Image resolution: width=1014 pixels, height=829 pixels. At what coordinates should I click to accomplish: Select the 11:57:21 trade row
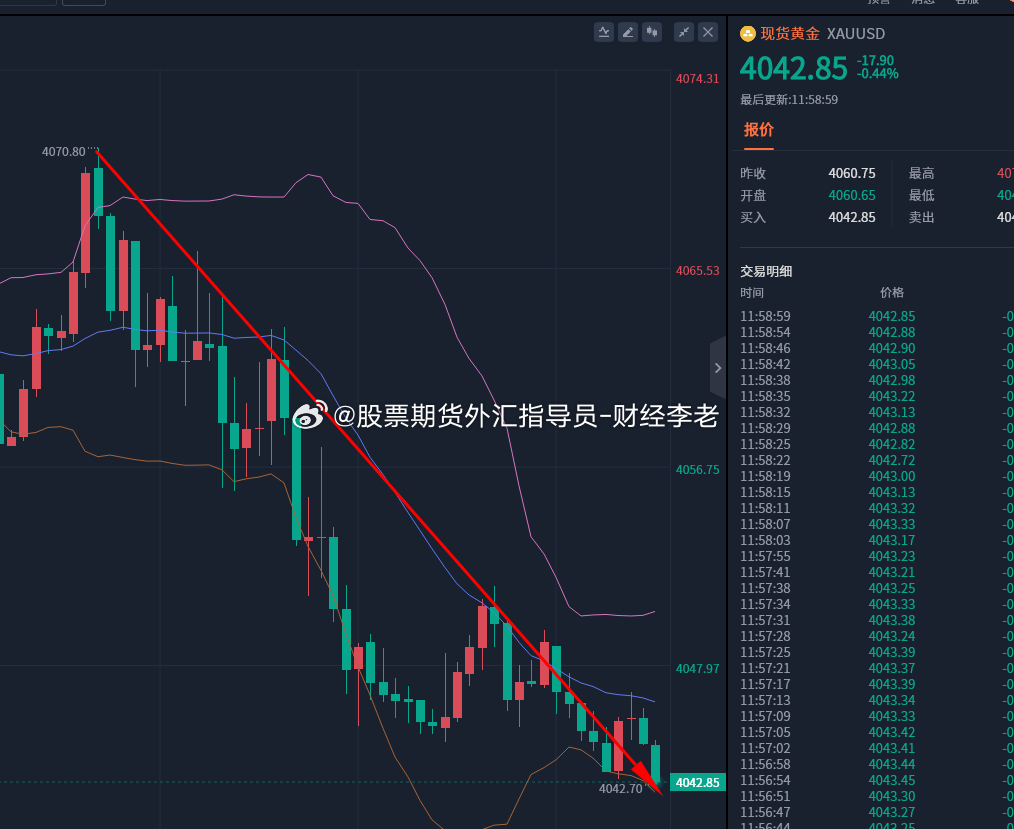coord(877,669)
